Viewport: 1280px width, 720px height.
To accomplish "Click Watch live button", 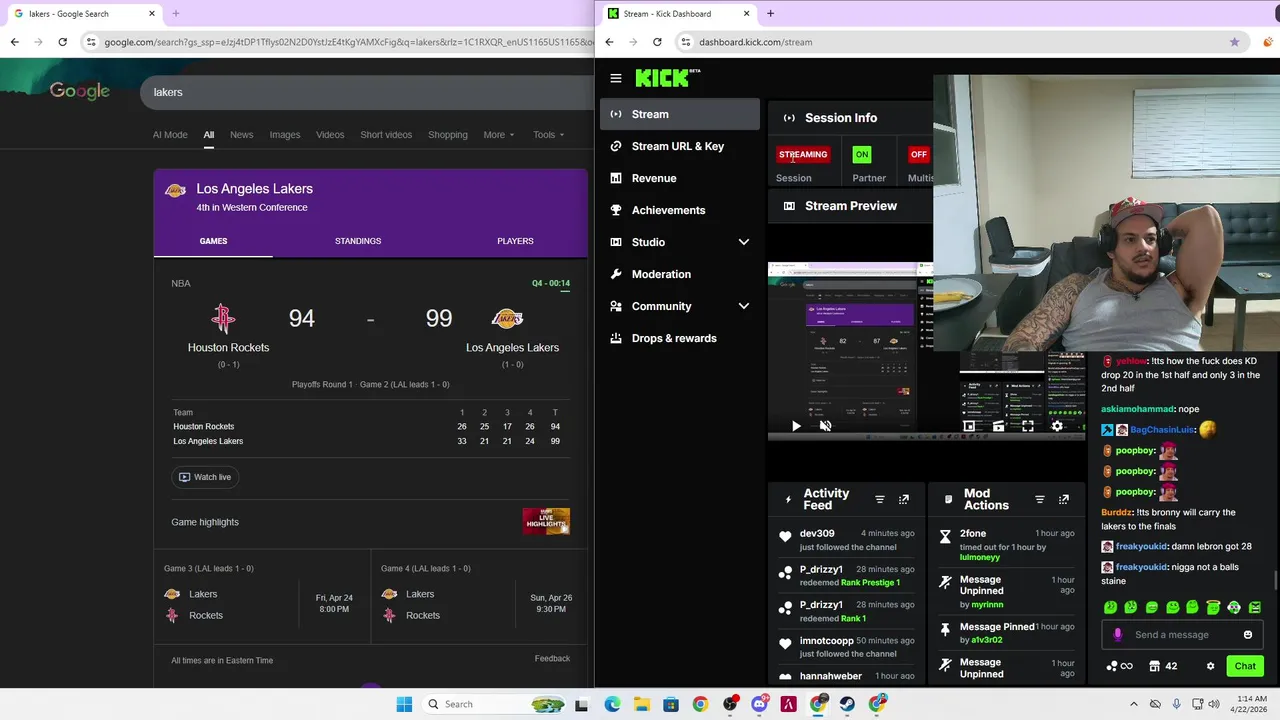I will point(205,477).
